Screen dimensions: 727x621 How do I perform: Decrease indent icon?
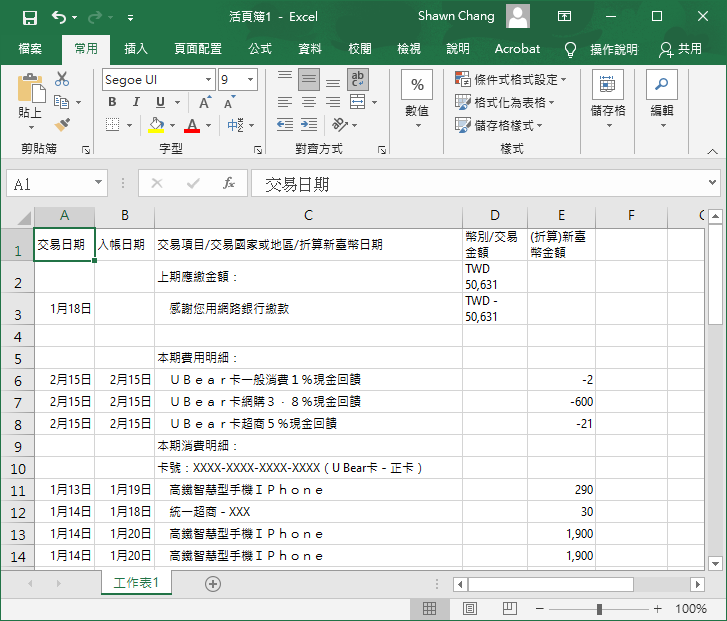[x=285, y=124]
